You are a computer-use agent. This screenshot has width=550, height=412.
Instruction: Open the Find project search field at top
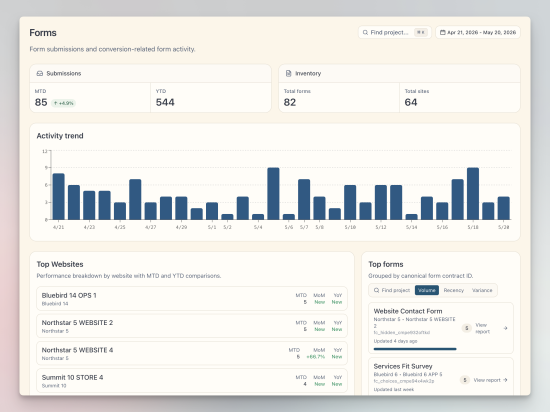click(x=395, y=32)
